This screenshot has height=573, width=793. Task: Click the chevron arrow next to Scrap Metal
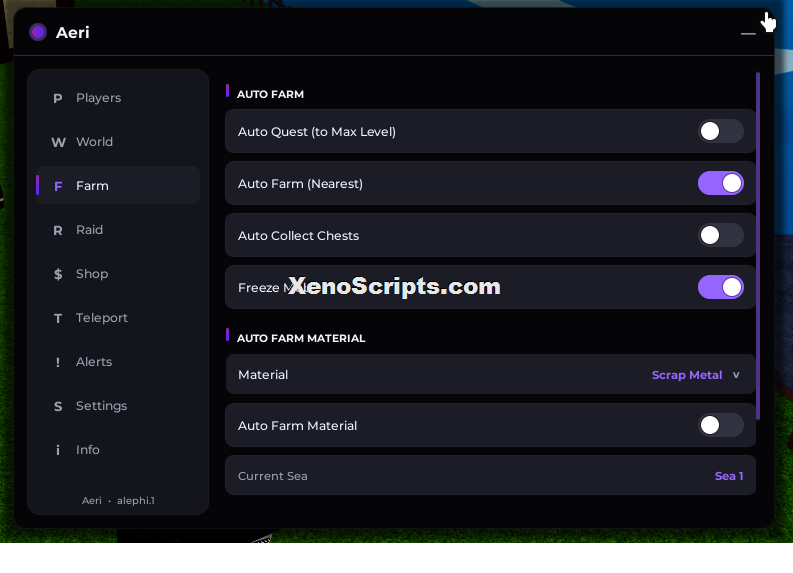tap(736, 375)
